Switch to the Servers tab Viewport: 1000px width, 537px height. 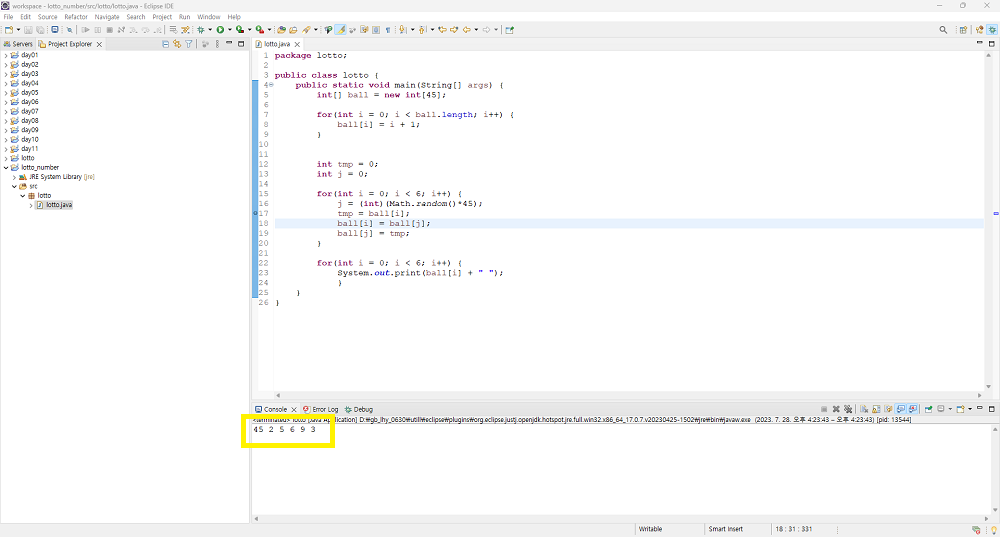coord(18,44)
